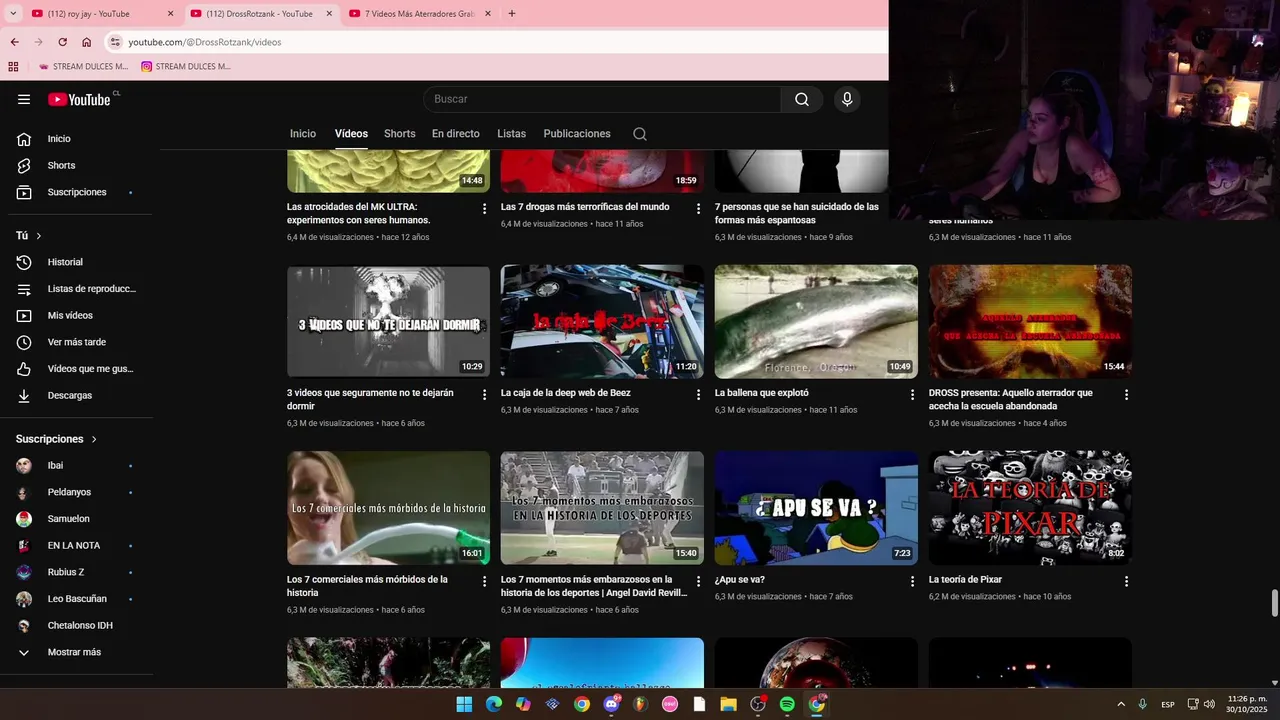Viewport: 1280px width, 720px height.
Task: Open the Chrome tab search dropdown
Action: coord(13,14)
